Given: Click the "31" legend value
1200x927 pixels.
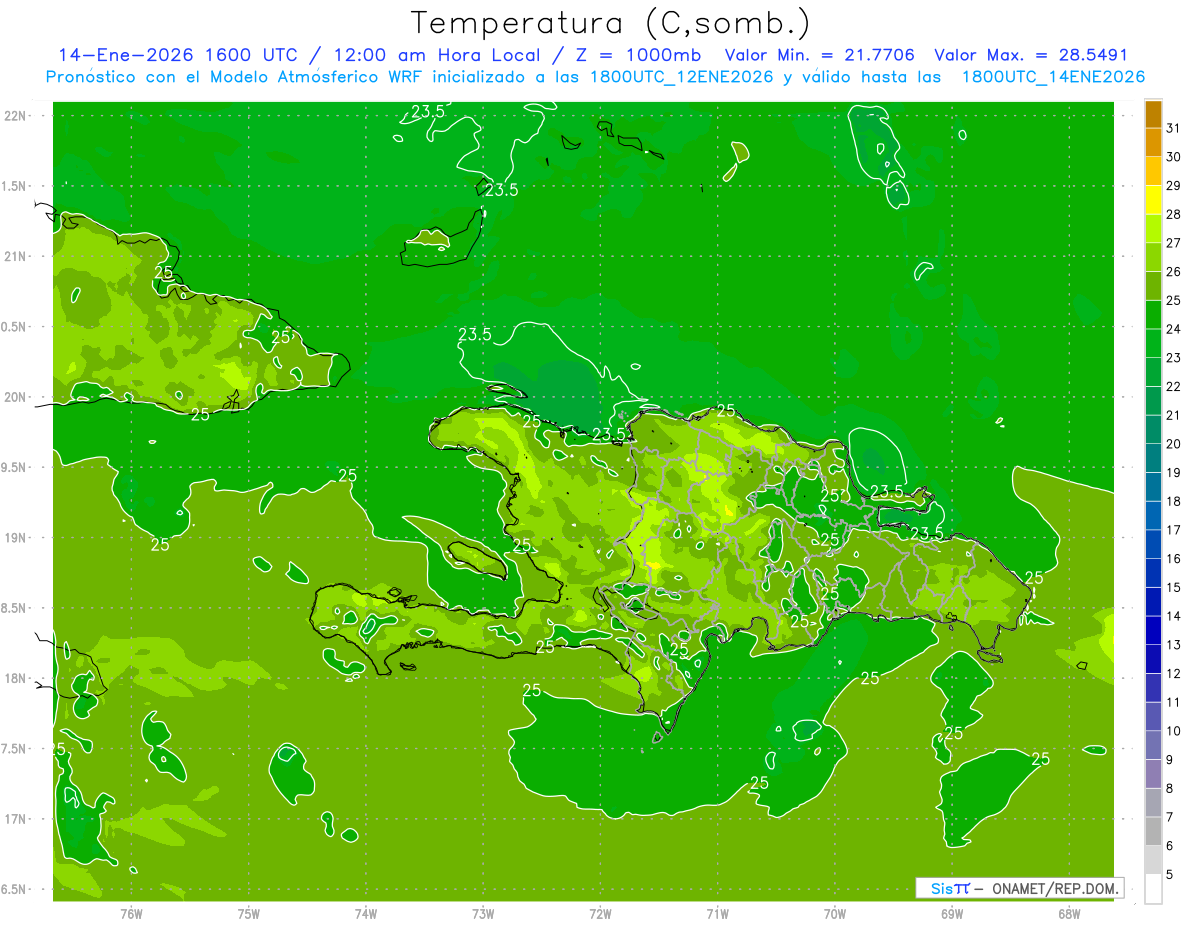Looking at the screenshot, I should (1174, 128).
